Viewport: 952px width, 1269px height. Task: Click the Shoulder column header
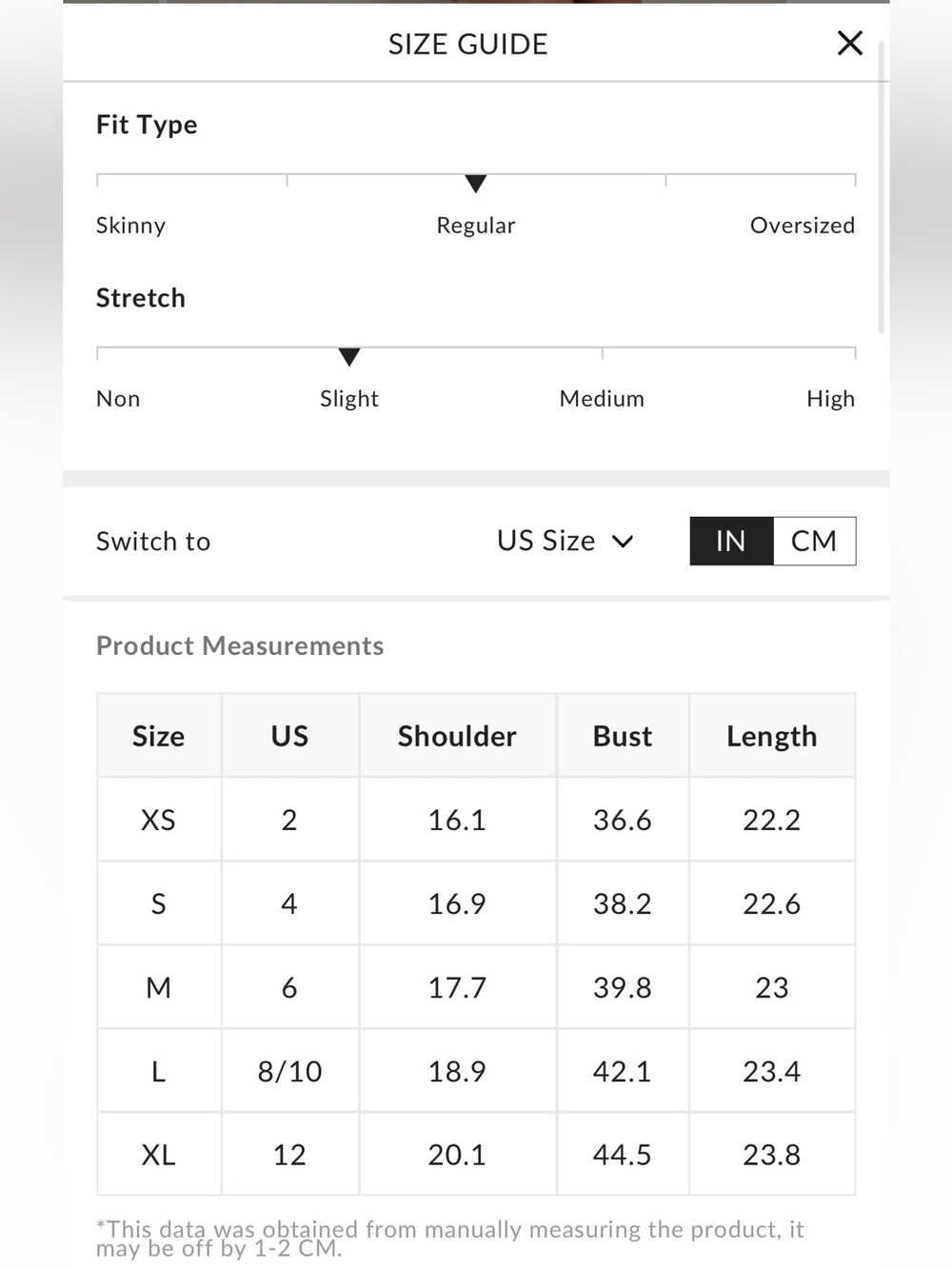(x=457, y=736)
